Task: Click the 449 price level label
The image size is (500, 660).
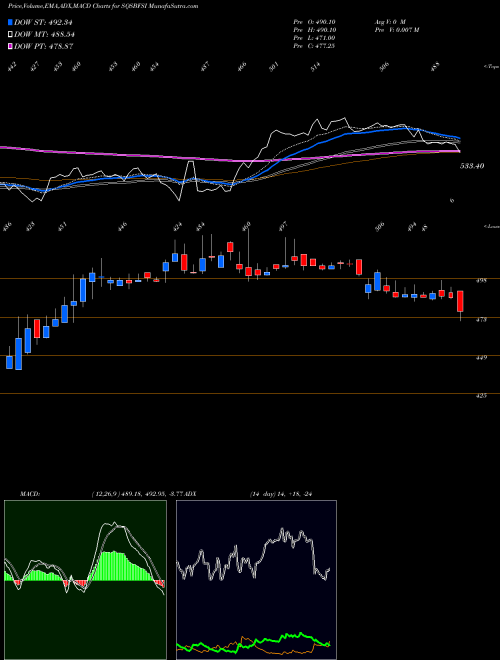Action: 482,358
